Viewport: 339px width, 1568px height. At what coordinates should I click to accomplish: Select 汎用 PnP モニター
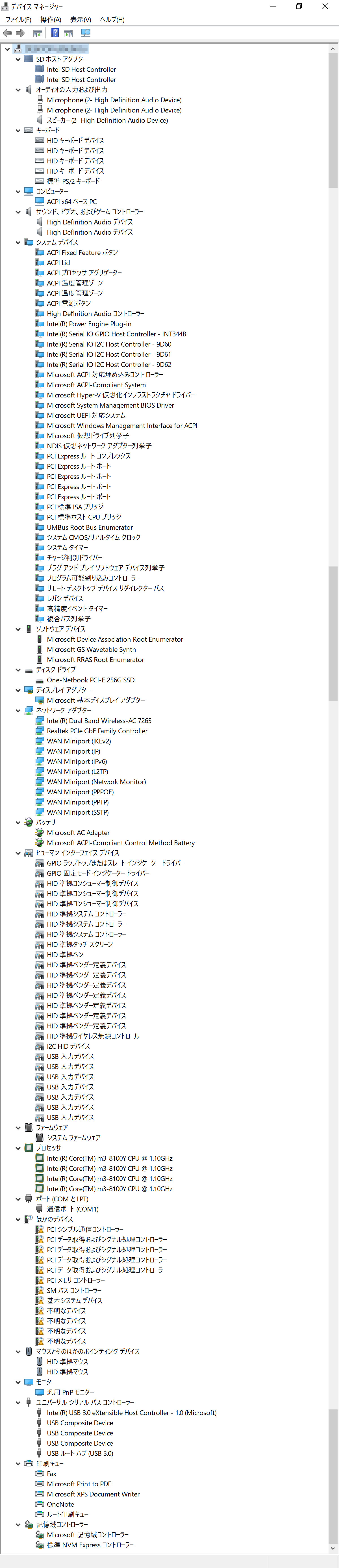[71, 1392]
